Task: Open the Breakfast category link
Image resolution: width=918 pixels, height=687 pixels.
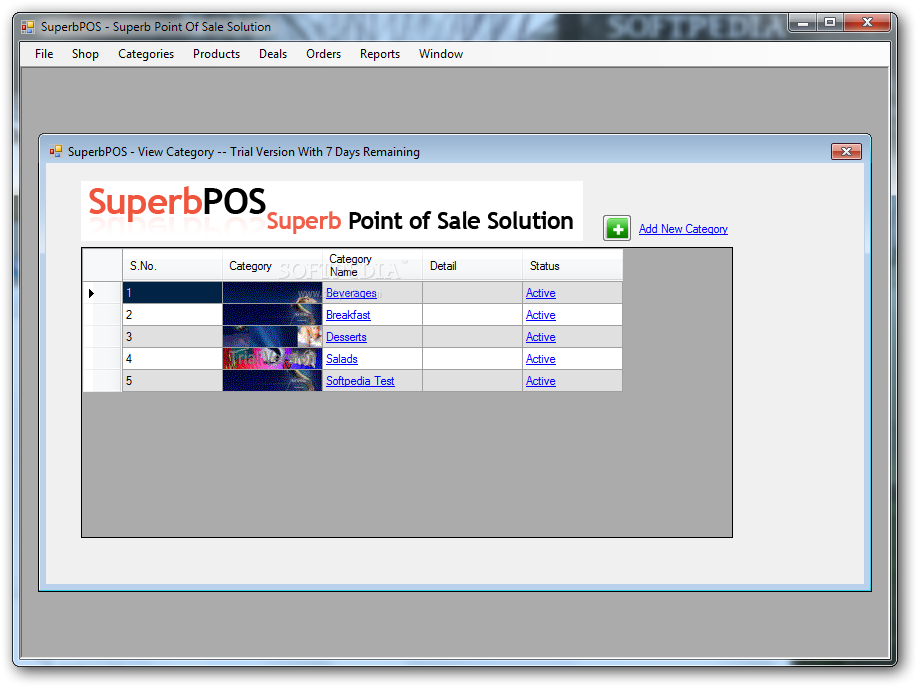Action: [348, 315]
